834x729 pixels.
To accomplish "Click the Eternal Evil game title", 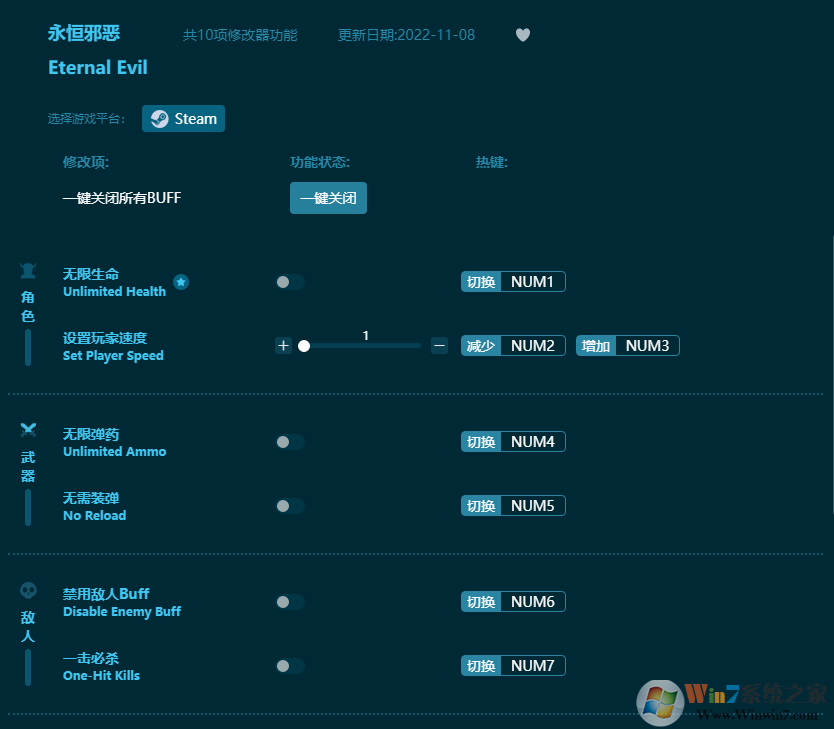I will tap(98, 68).
